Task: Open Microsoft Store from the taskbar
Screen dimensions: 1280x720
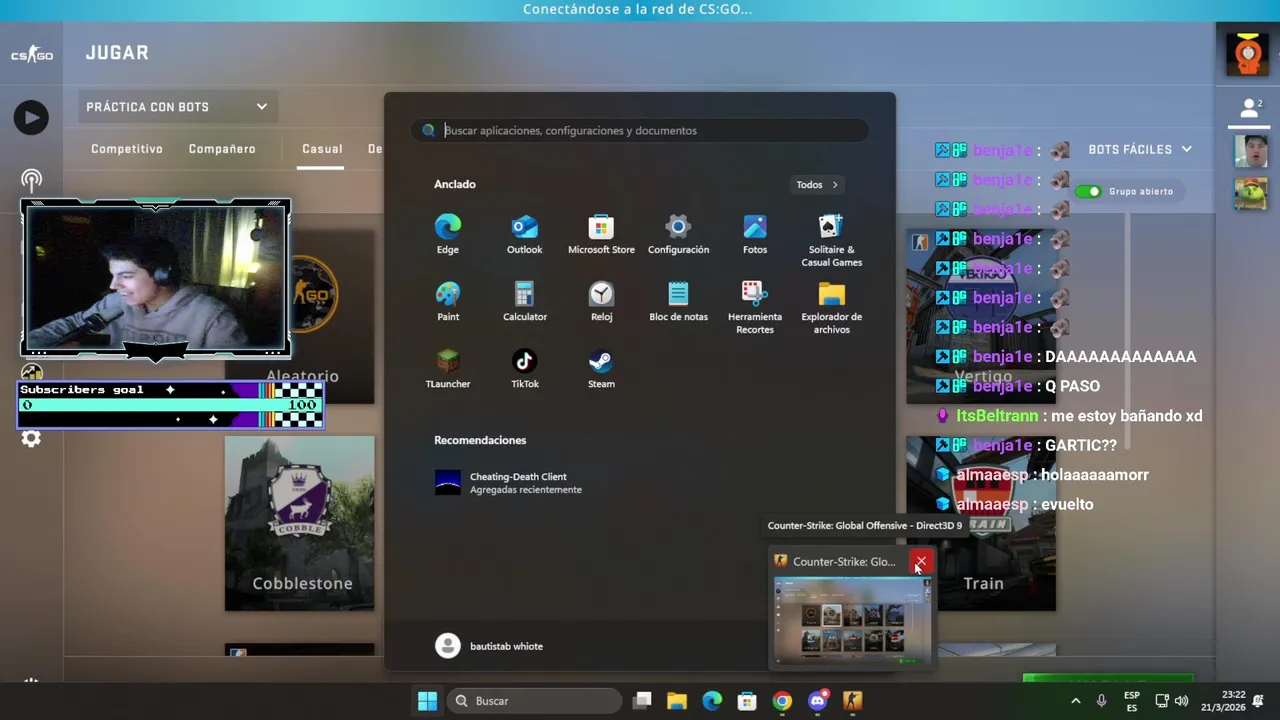Action: (747, 701)
